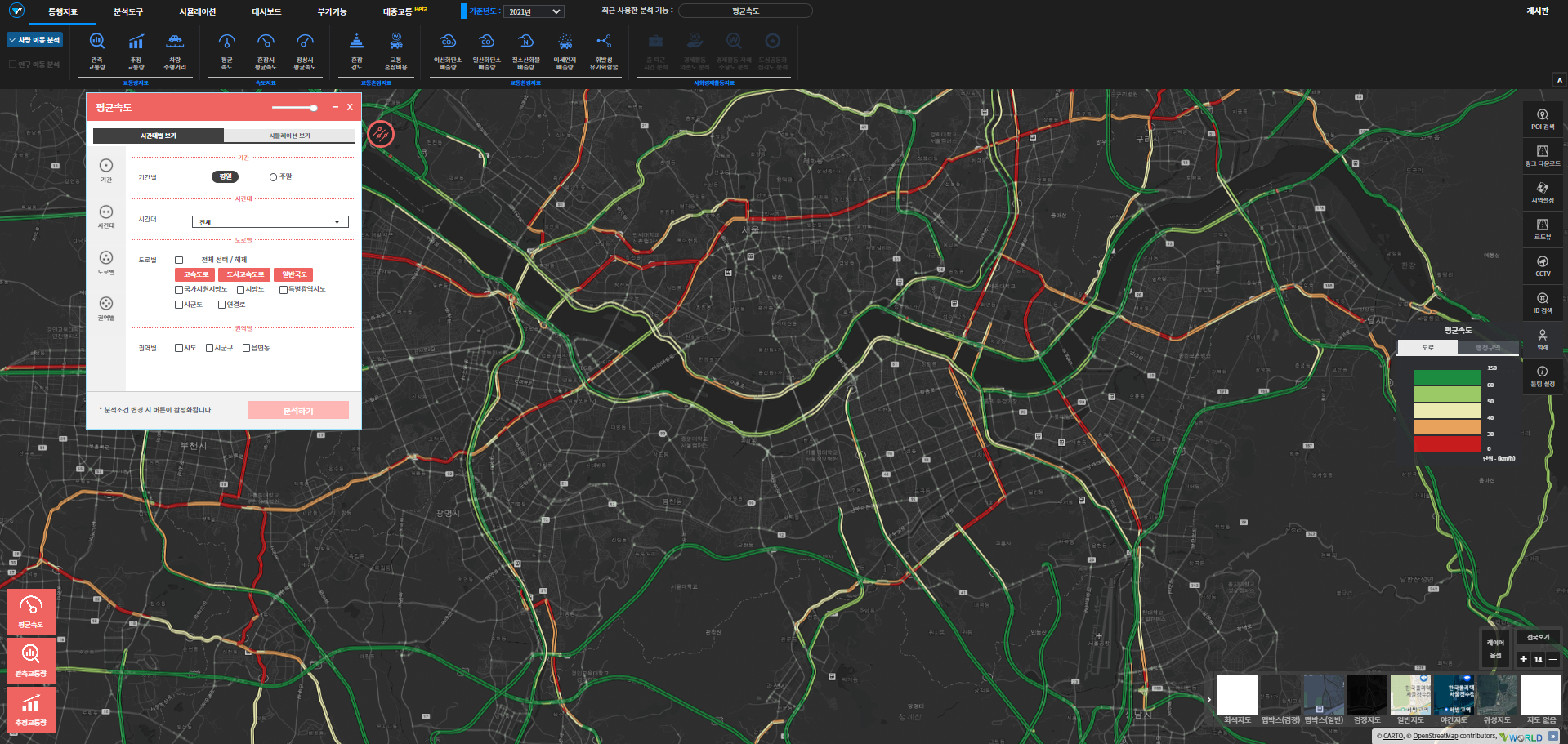Open the 시뮬레이션 menu
This screenshot has height=744, width=1568.
pyautogui.click(x=197, y=11)
